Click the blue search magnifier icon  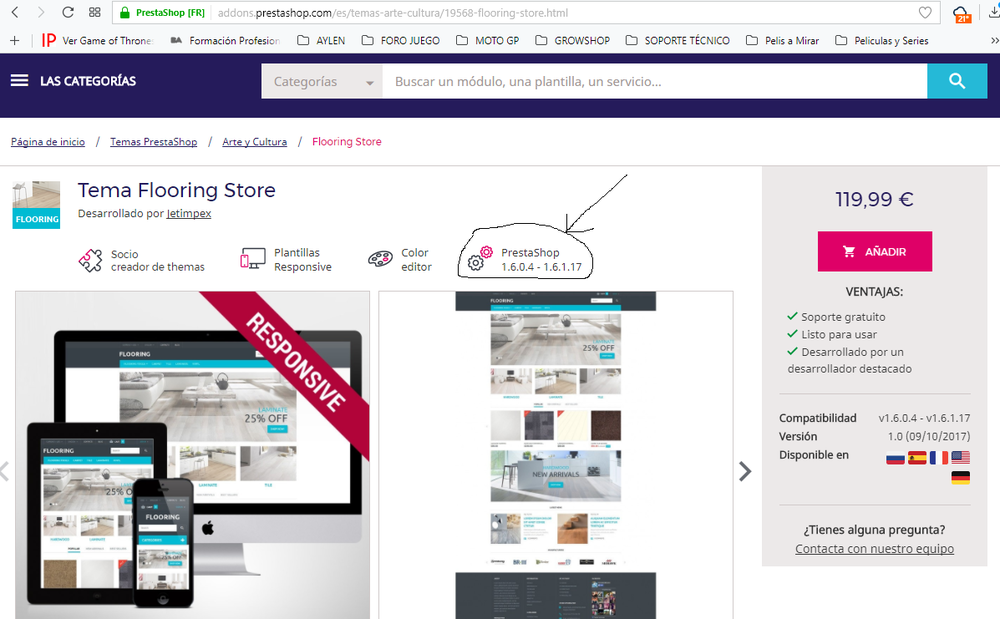tap(957, 80)
